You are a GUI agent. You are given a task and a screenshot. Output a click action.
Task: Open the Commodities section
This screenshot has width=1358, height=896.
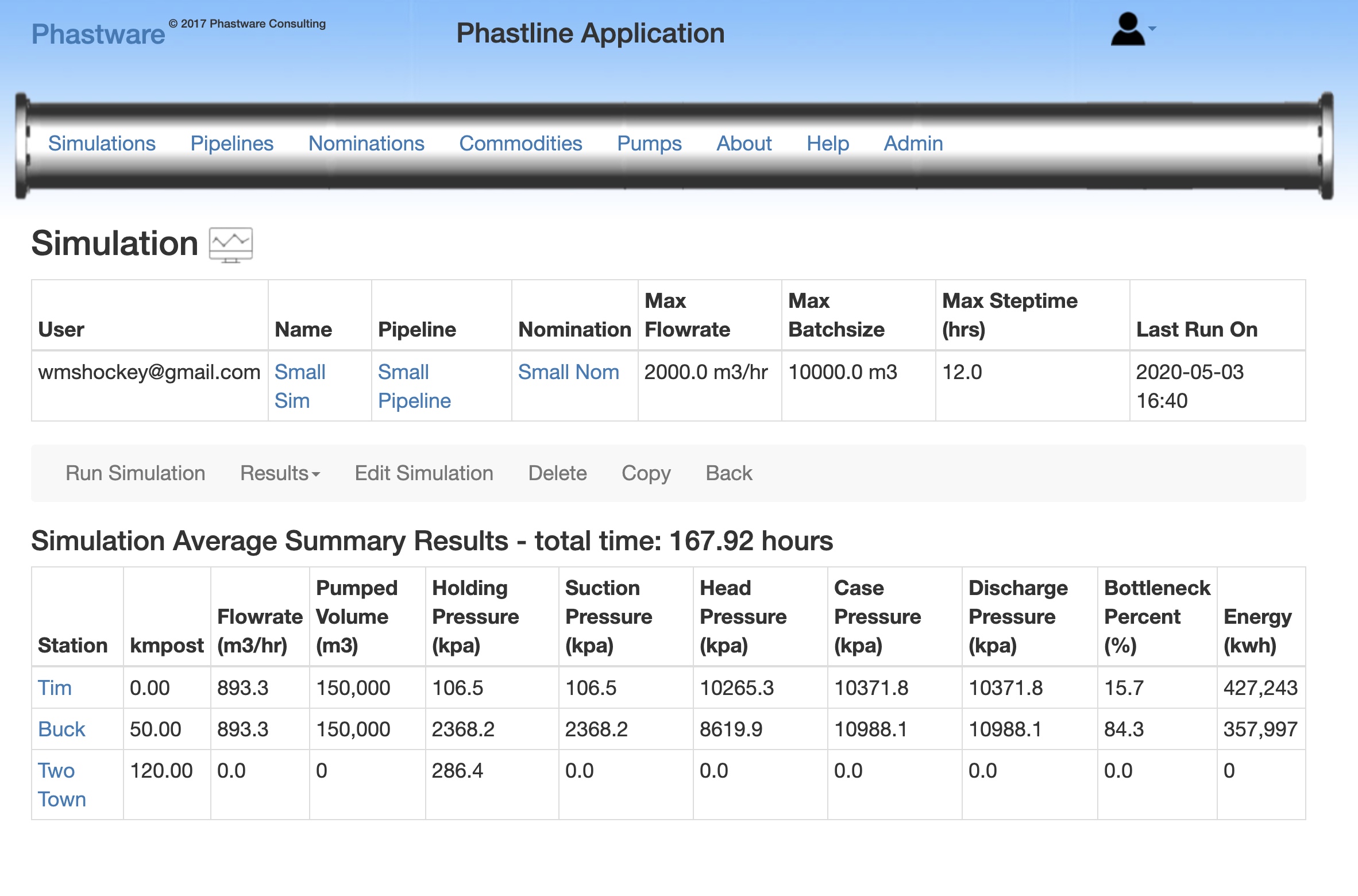pyautogui.click(x=520, y=144)
